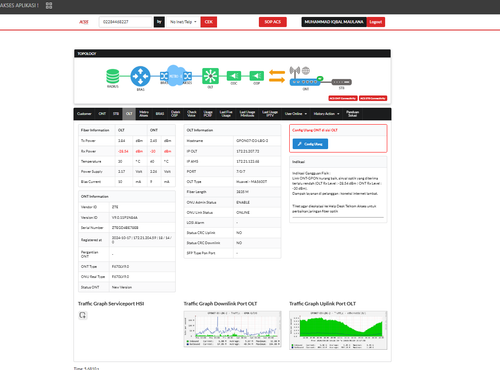500x370 pixels.
Task: Click the green status indicator on ONT
Action: tap(320, 79)
